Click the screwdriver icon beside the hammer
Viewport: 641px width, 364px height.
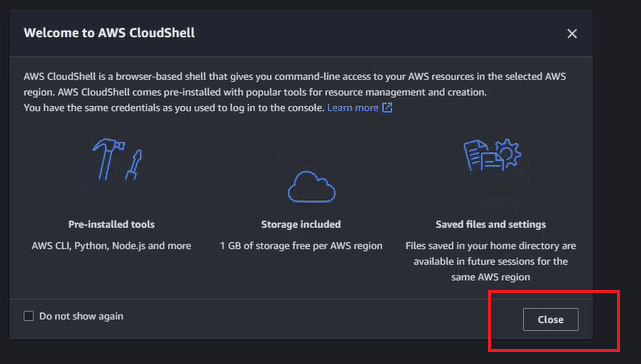pos(134,164)
